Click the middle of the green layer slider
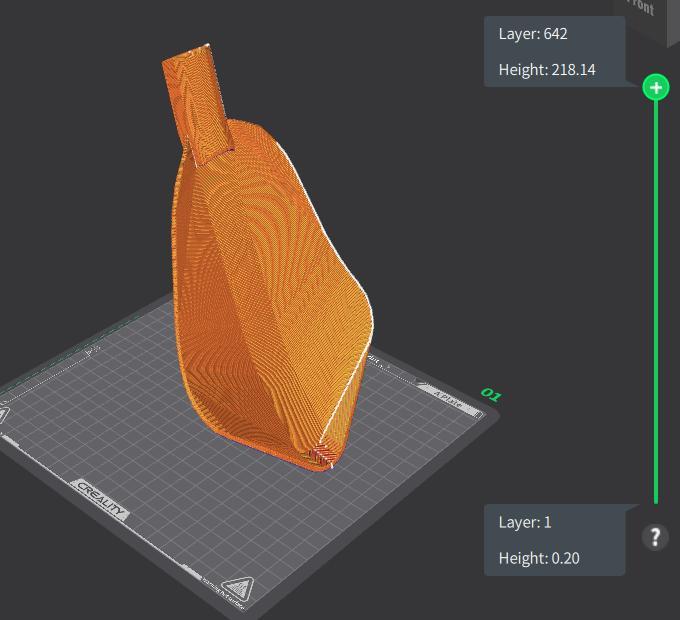Image resolution: width=680 pixels, height=620 pixels. (x=656, y=301)
